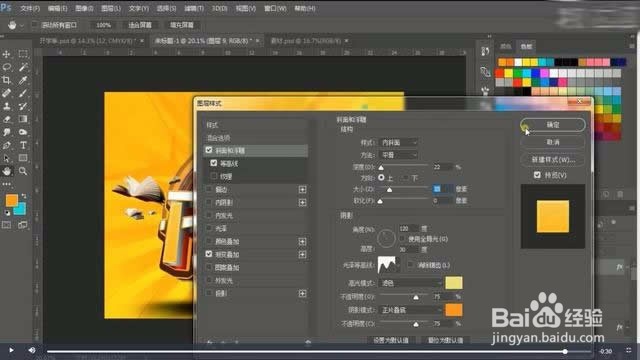Switch to the 颜色 color panel tab
The width and height of the screenshot is (640, 360).
pyautogui.click(x=506, y=47)
